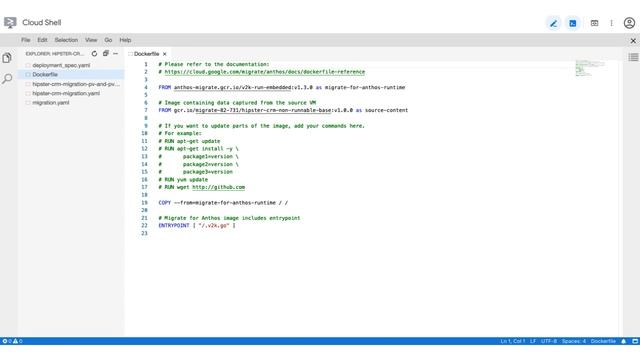Close the editor with the X icon

click(633, 41)
